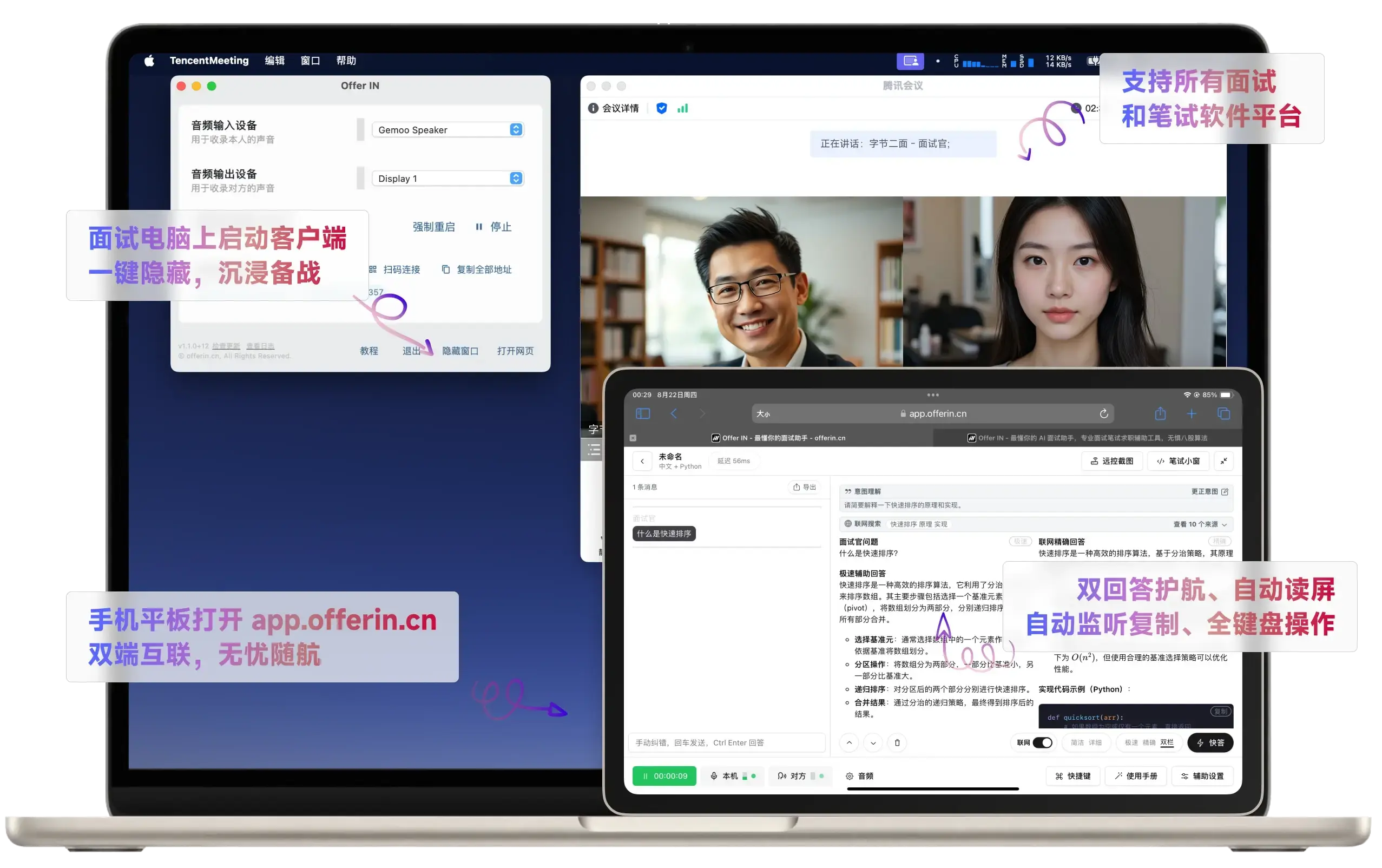Click the up chevron previous answer button
This screenshot has height=868, width=1382.
(x=850, y=743)
